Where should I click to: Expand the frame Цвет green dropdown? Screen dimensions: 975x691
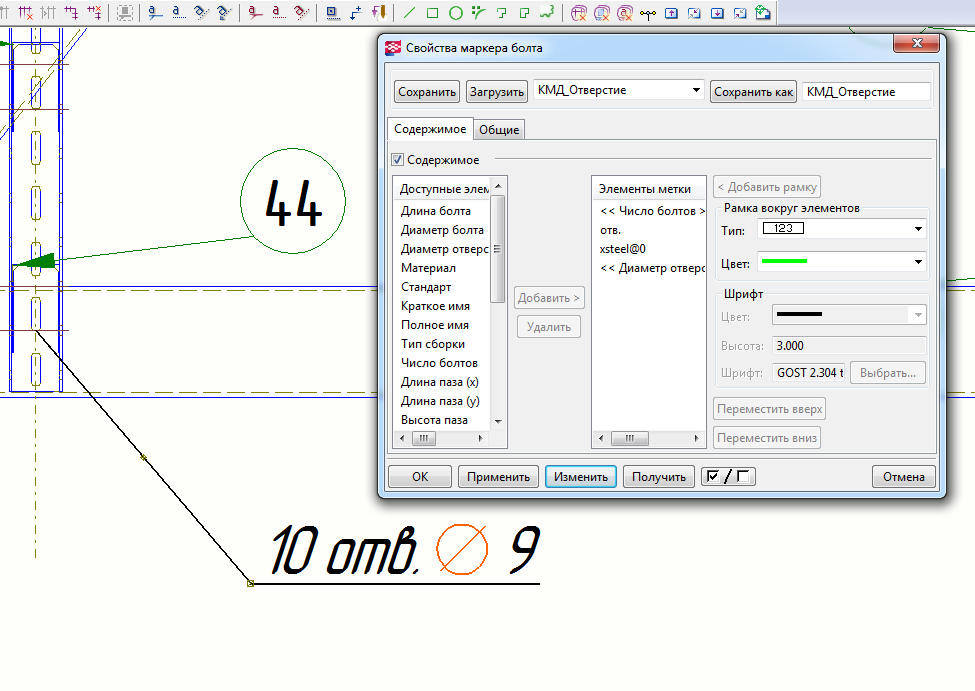[x=918, y=262]
